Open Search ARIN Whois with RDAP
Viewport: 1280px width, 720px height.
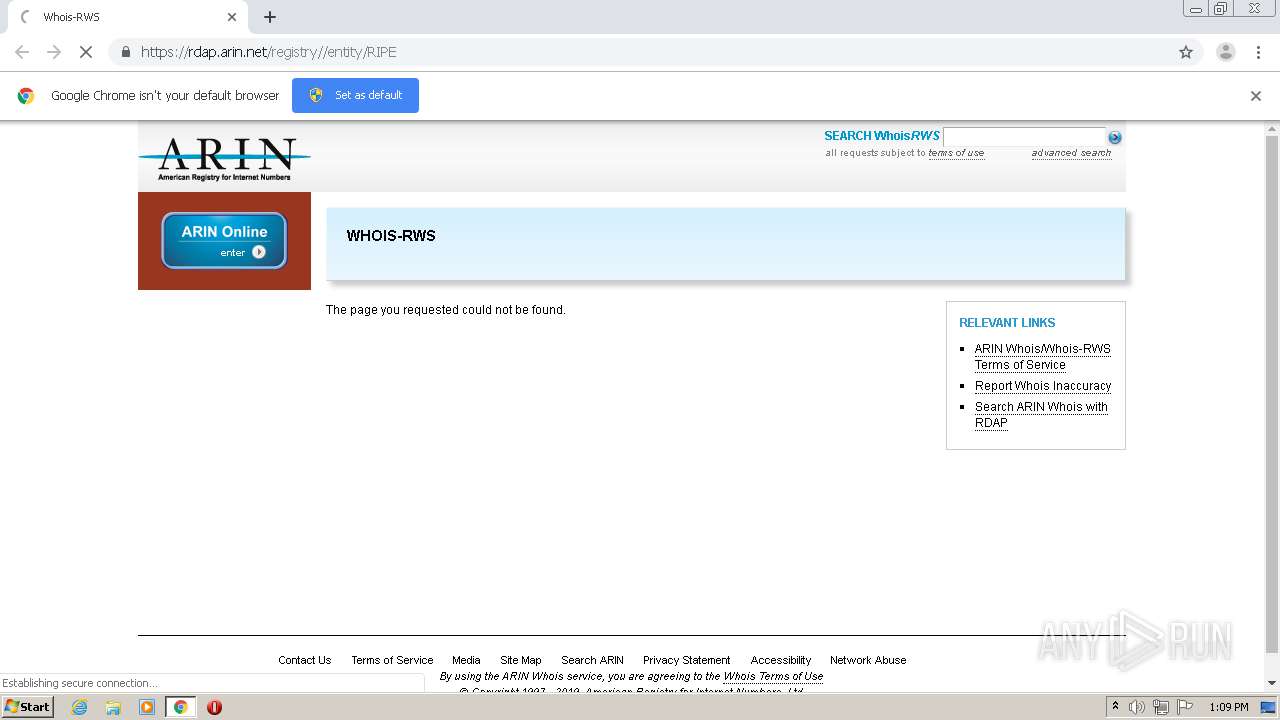(x=1041, y=415)
